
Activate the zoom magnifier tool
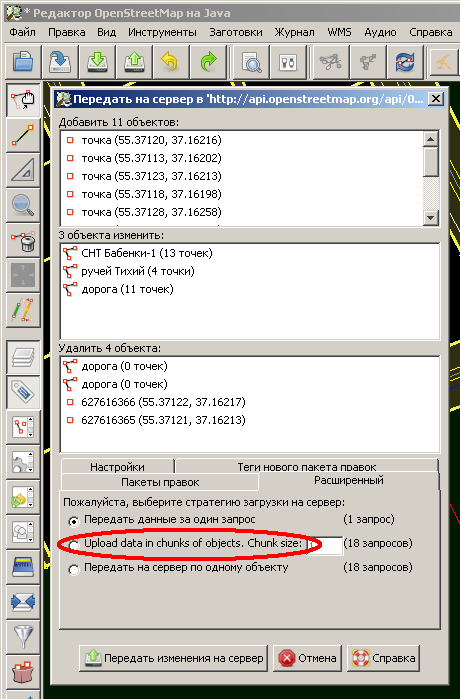click(23, 205)
